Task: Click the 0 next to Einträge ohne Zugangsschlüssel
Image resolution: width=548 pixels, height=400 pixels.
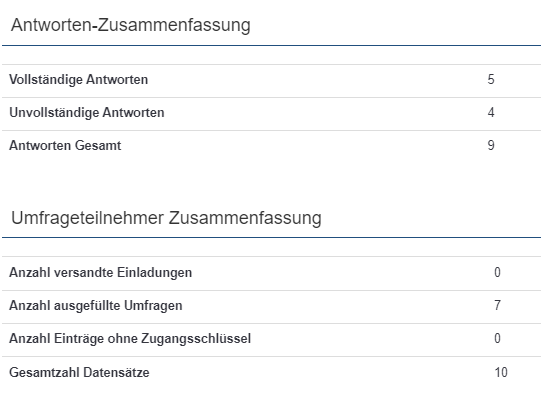Action: click(x=497, y=338)
